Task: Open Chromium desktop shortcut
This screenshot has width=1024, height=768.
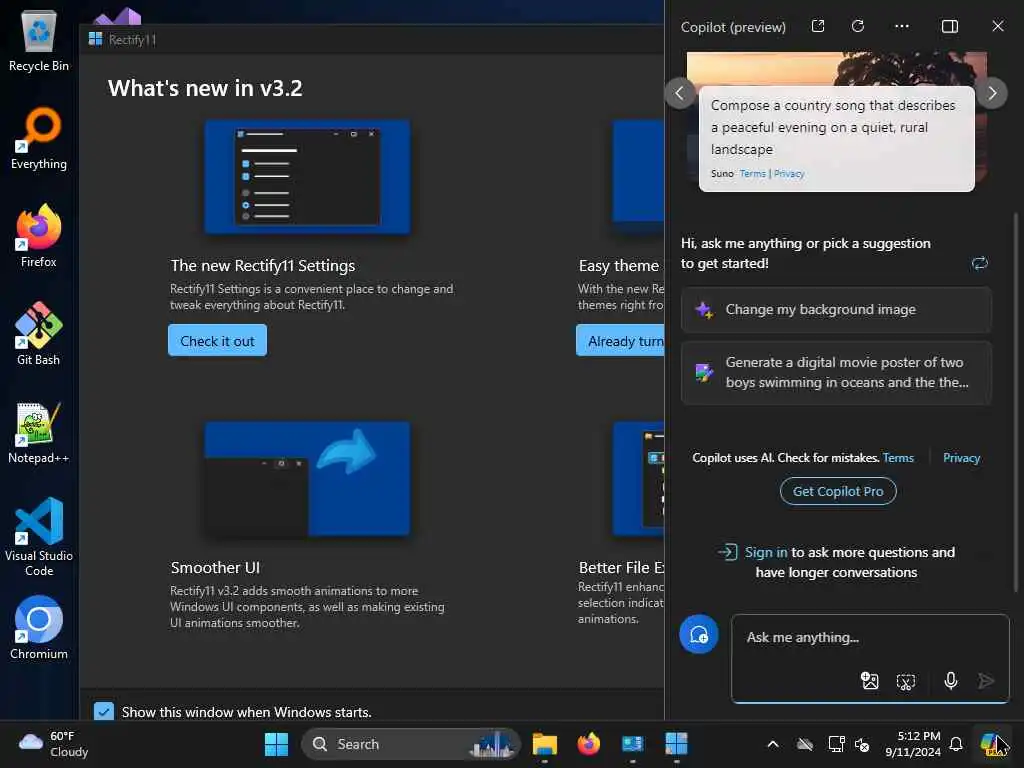Action: (39, 628)
